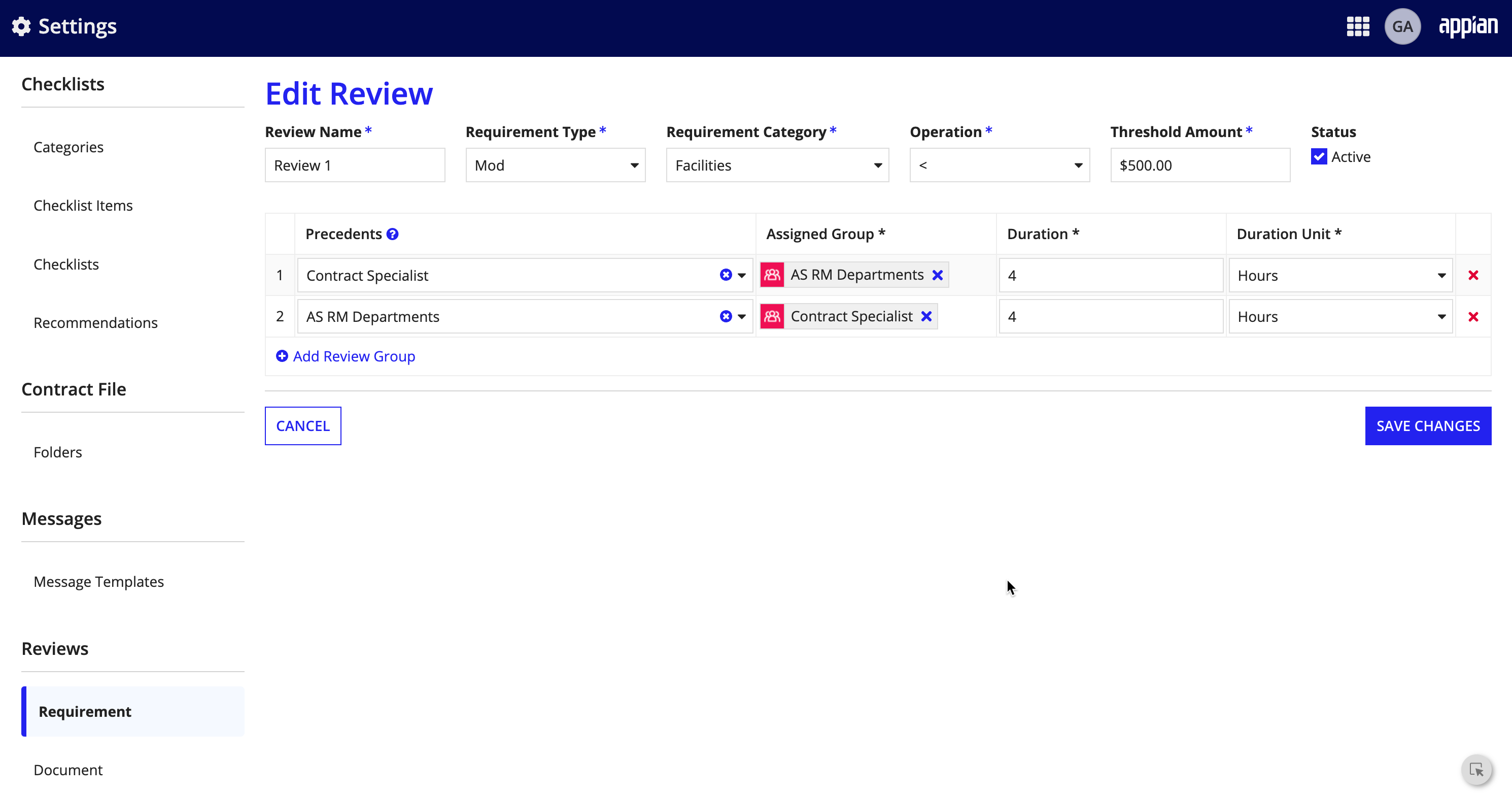
Task: Clear AS RM Departments precedent selection
Action: click(726, 316)
